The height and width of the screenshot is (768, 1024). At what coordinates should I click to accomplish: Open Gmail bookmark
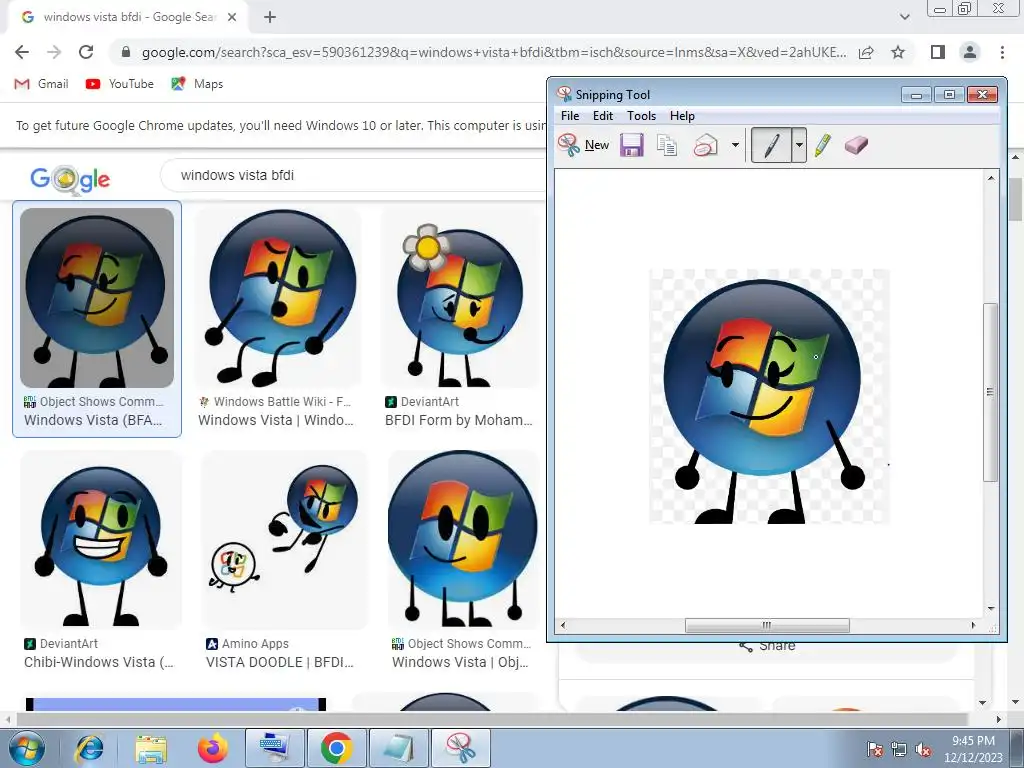coord(42,84)
